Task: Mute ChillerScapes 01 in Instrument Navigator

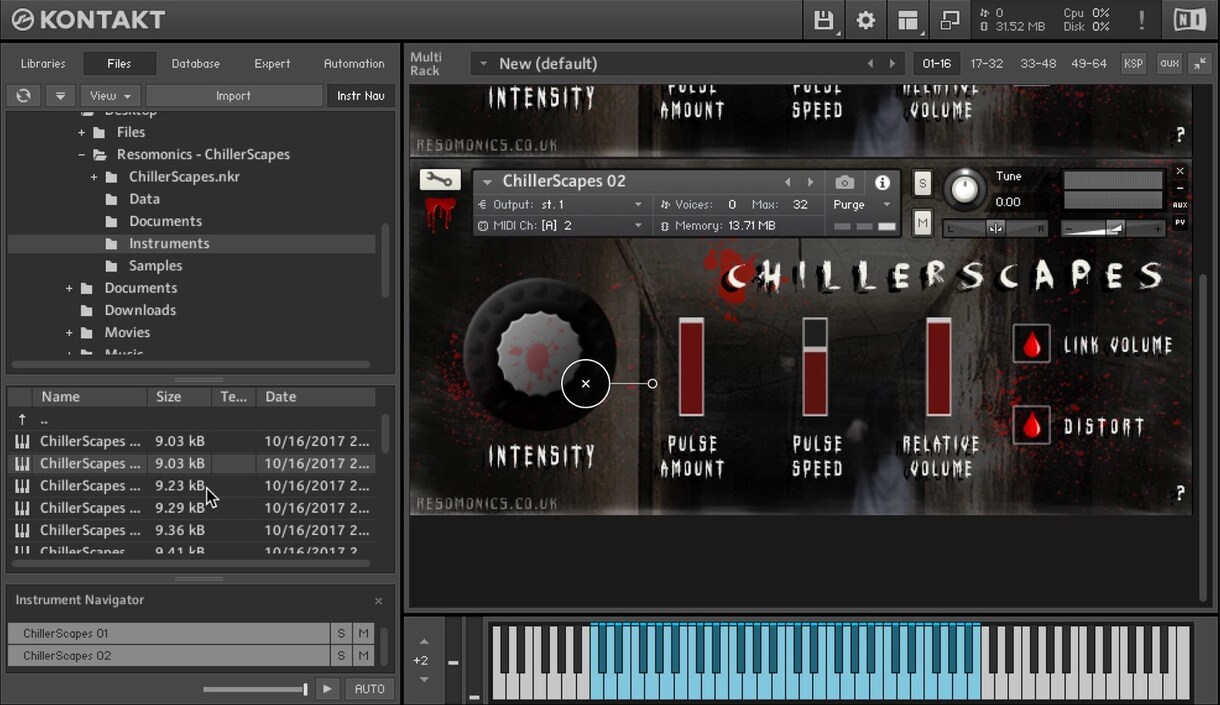Action: tap(364, 633)
